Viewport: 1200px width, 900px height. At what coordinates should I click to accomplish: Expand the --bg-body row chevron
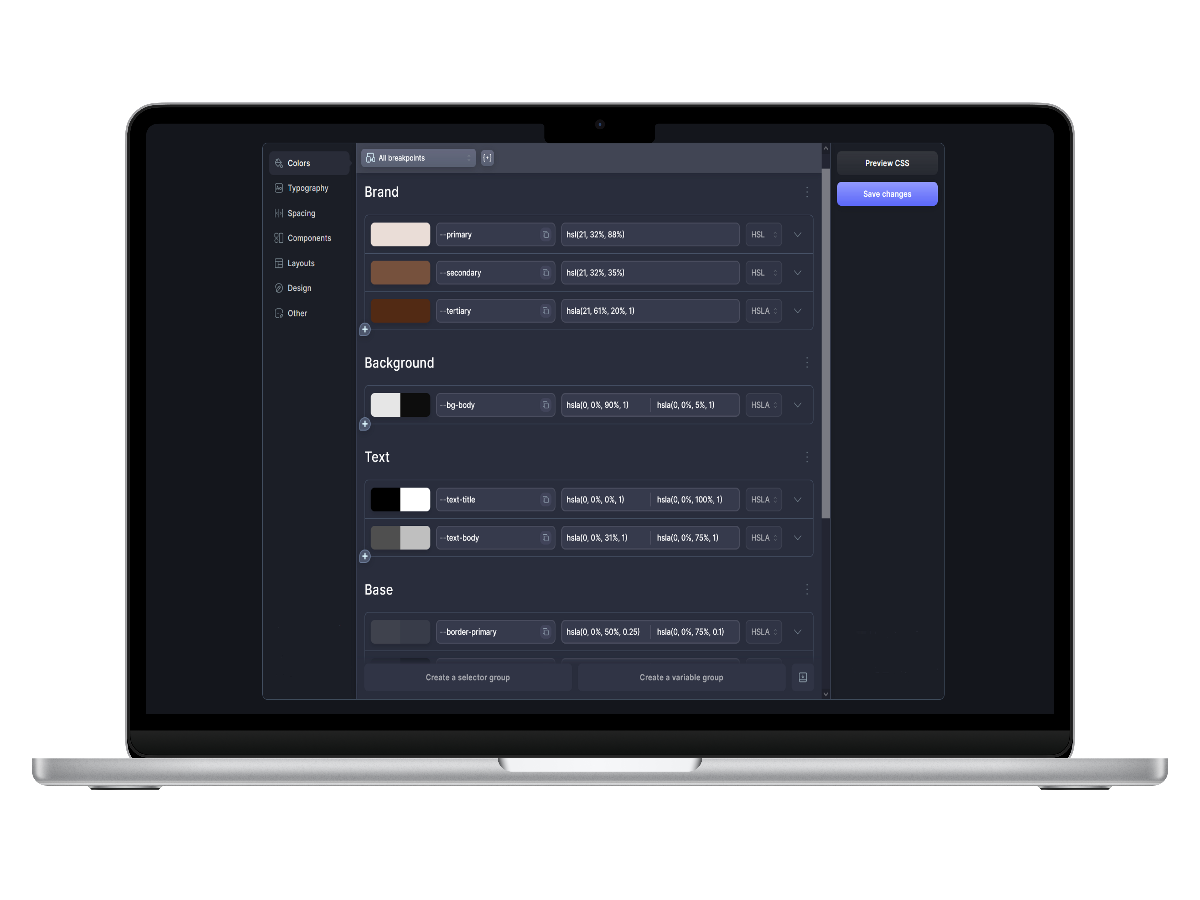coord(798,405)
